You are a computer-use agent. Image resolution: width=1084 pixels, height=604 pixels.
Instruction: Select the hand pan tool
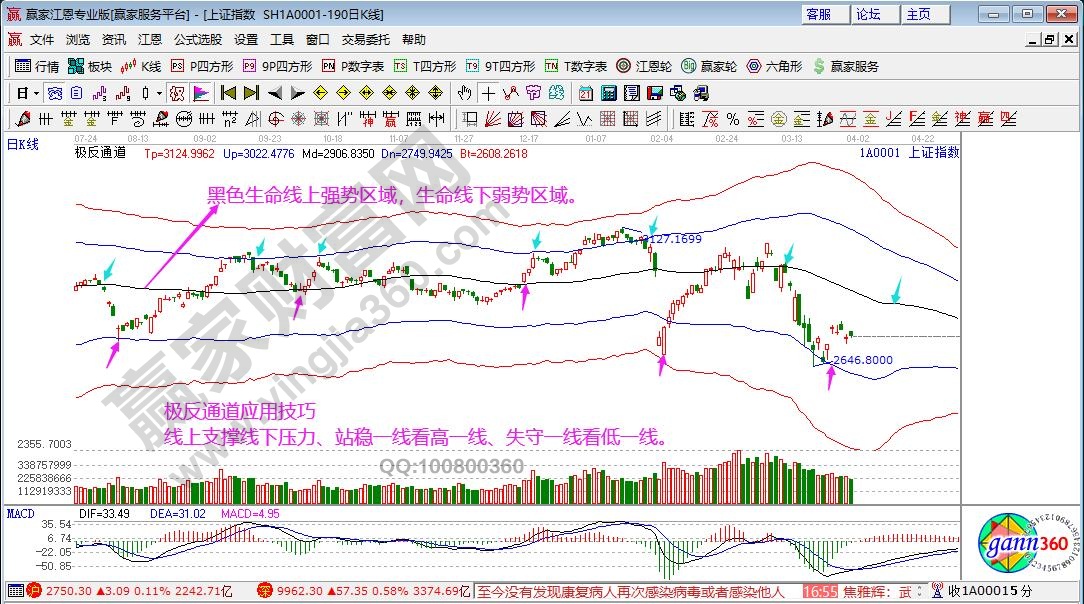(x=464, y=93)
